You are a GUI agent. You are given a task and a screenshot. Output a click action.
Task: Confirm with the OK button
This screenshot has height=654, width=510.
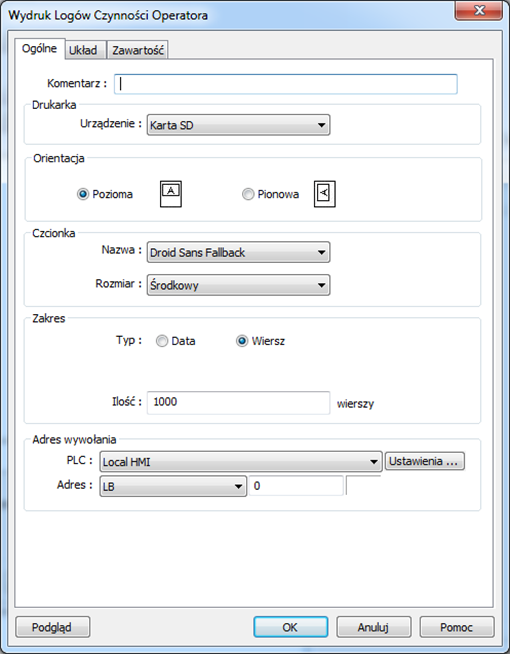point(290,627)
